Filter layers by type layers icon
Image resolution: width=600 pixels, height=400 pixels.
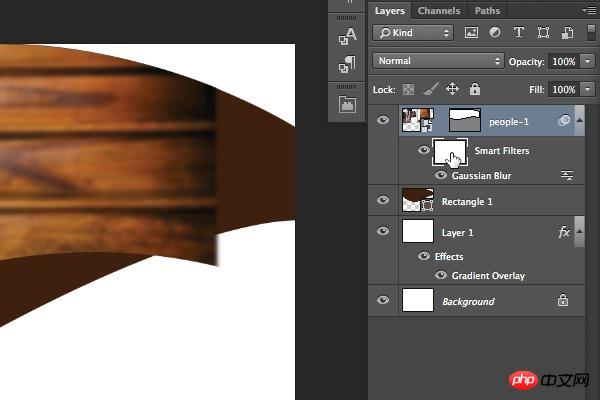pyautogui.click(x=519, y=33)
